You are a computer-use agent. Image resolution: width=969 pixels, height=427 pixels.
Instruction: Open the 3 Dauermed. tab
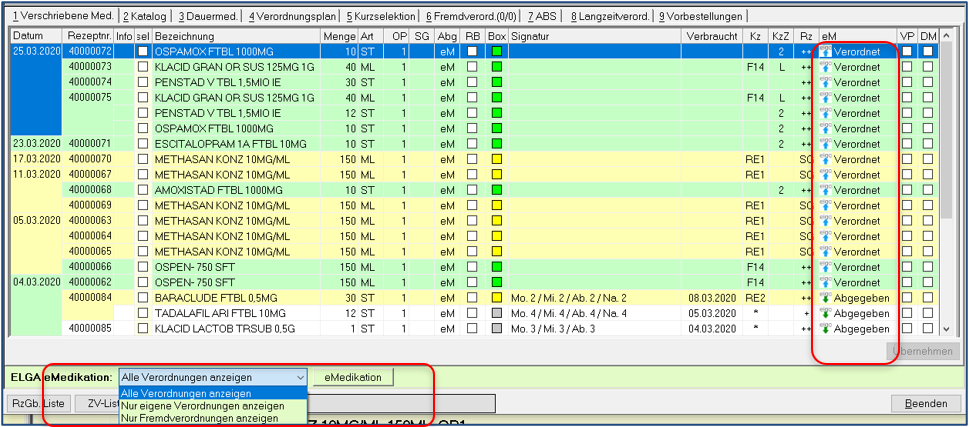207,16
